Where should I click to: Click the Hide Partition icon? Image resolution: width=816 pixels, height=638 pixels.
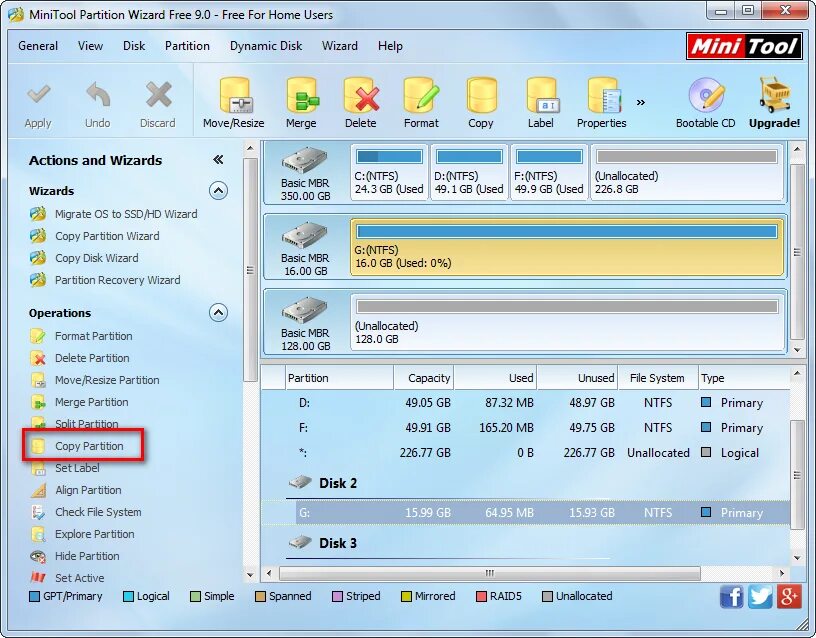click(38, 556)
